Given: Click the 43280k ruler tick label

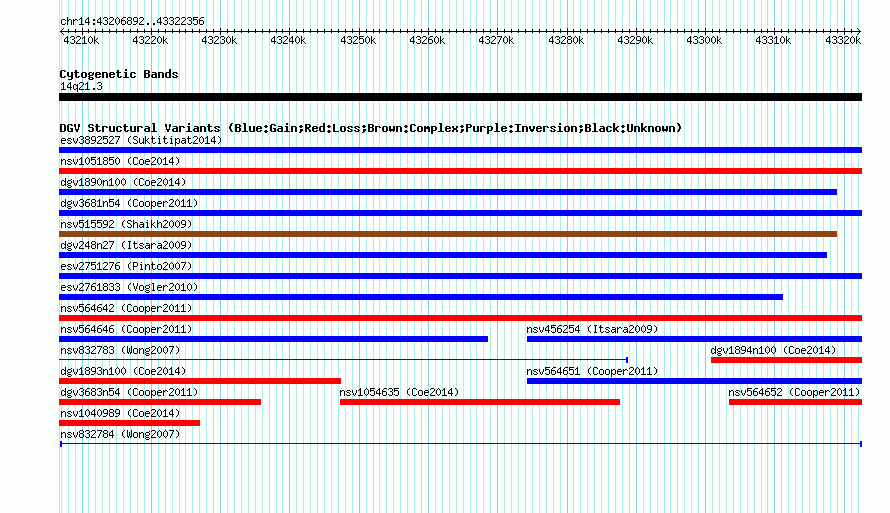Looking at the screenshot, I should coord(566,40).
